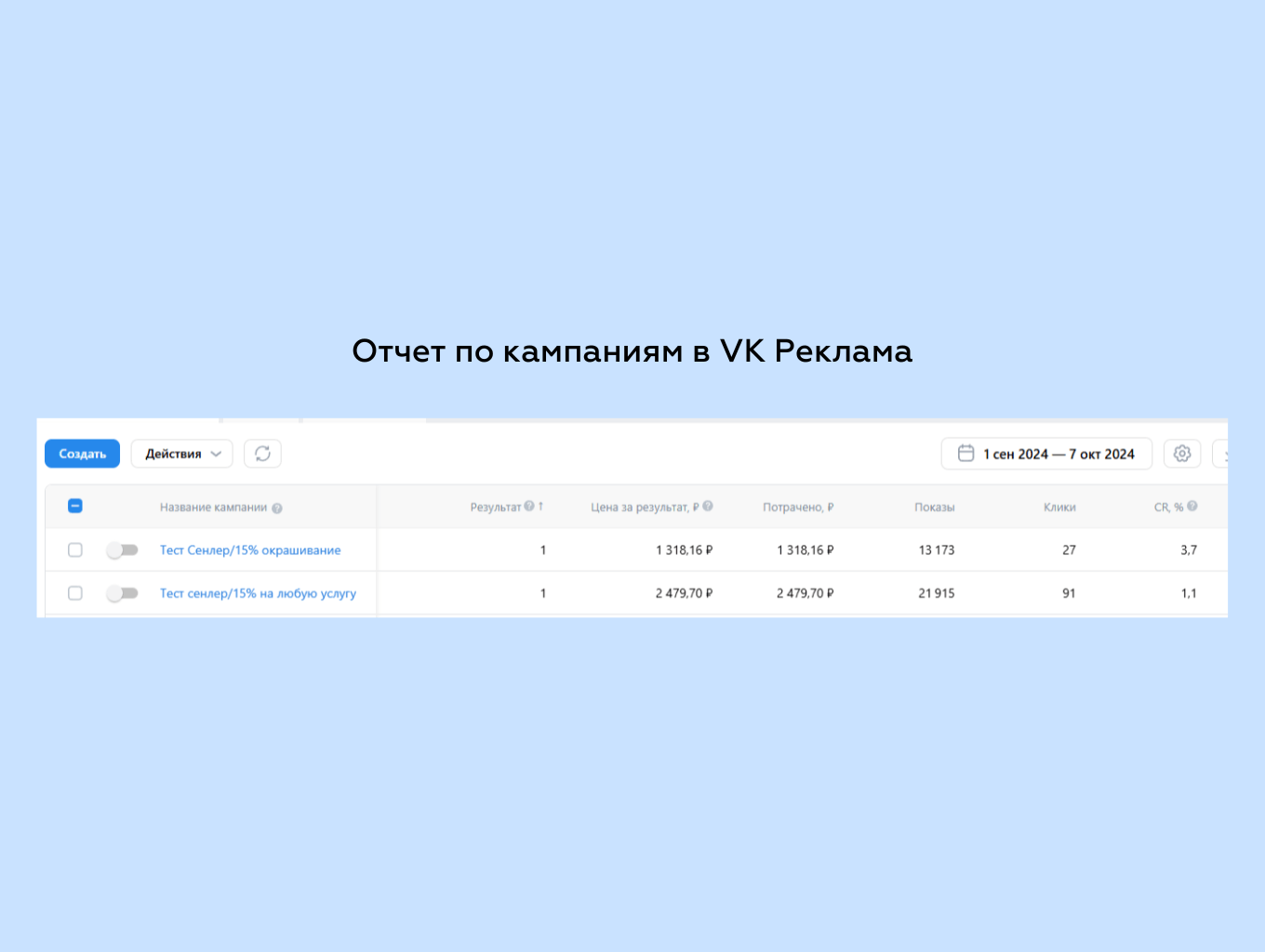Click the Потрачено, ₽ column header
The height and width of the screenshot is (952, 1265).
point(798,508)
